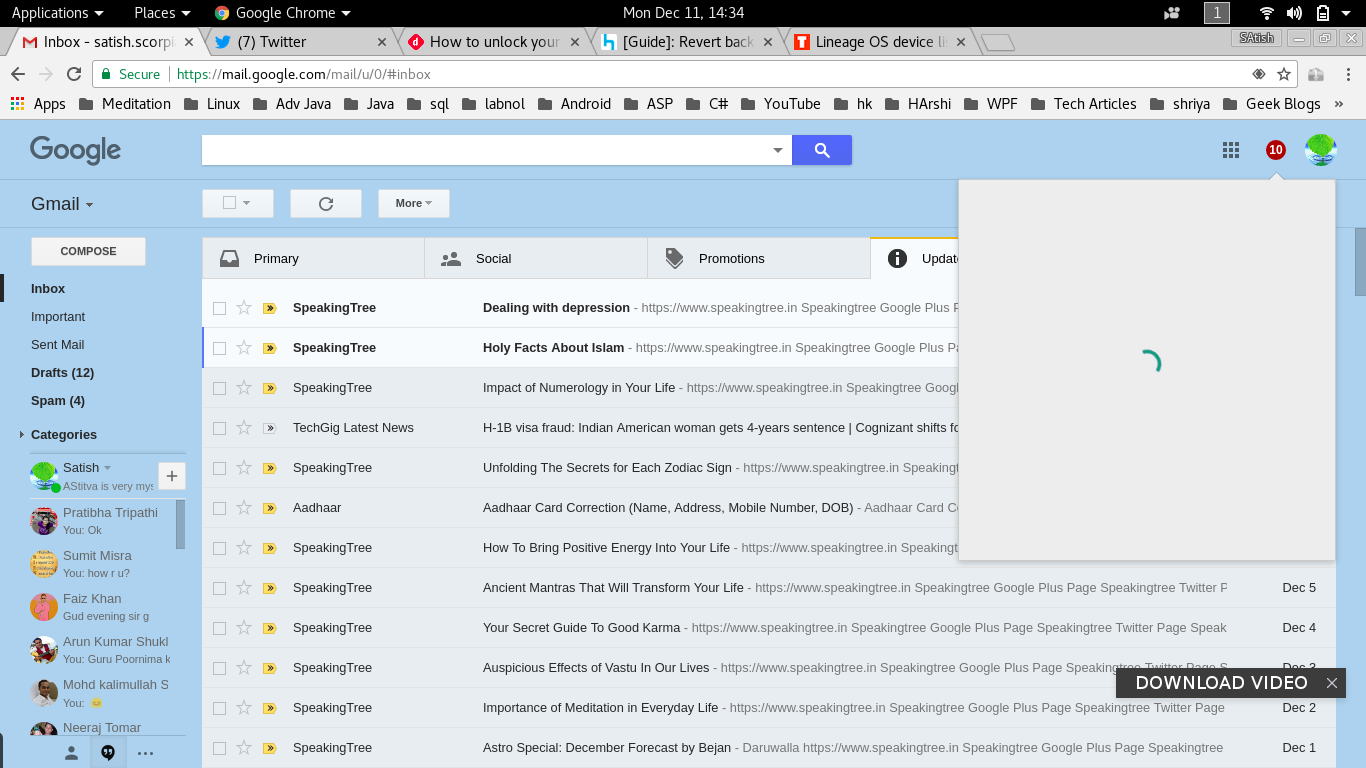Close the Twitter browser tab
The height and width of the screenshot is (768, 1366).
tap(382, 42)
